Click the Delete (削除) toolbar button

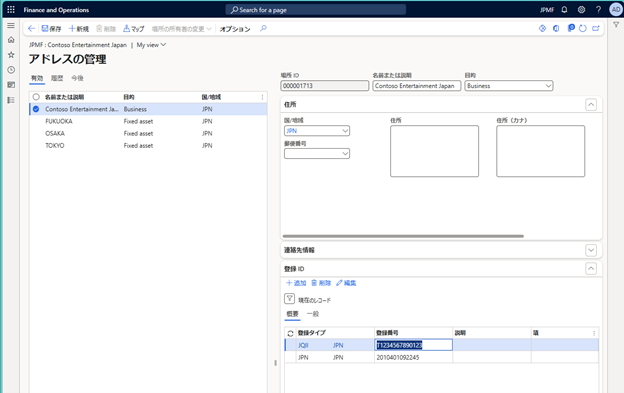(x=106, y=29)
